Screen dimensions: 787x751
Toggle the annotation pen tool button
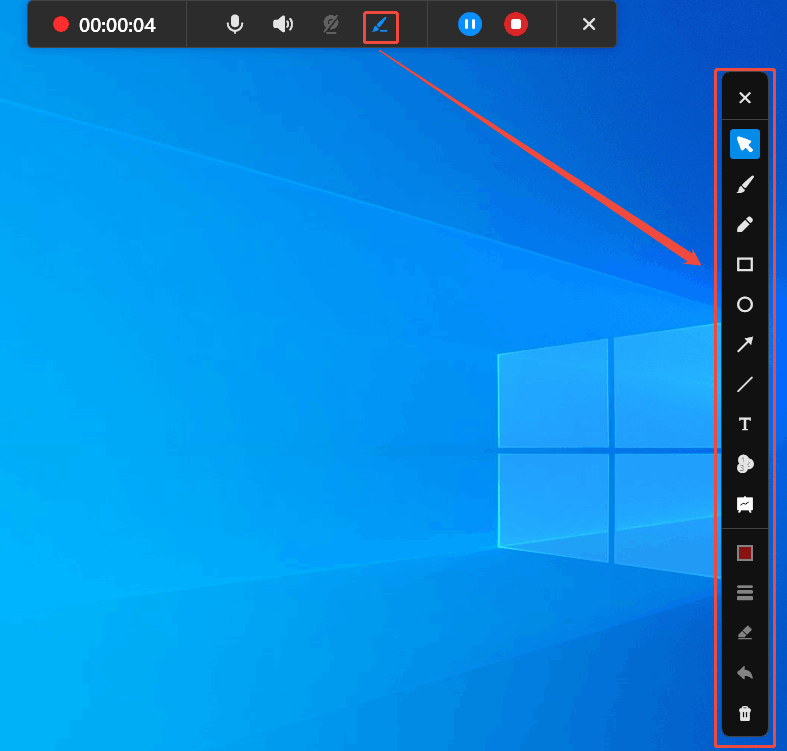(380, 25)
